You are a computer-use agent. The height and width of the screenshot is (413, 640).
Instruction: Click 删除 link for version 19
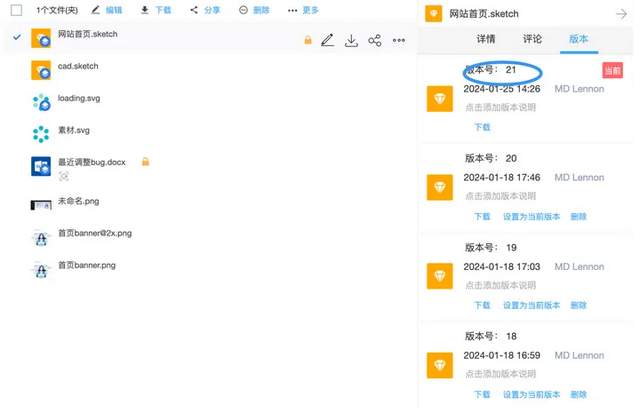(x=578, y=305)
